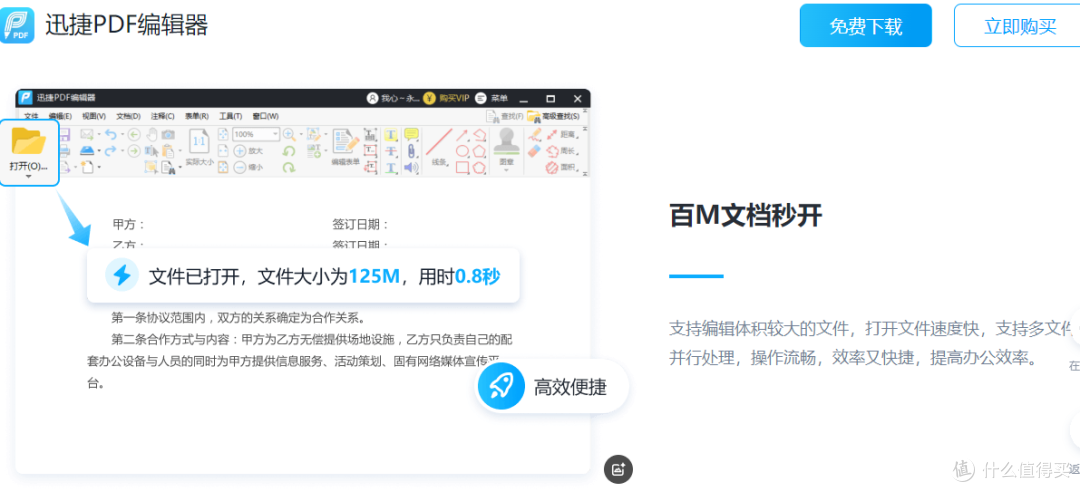Click the paperclip attachment icon
This screenshot has width=1080, height=492.
(x=411, y=151)
